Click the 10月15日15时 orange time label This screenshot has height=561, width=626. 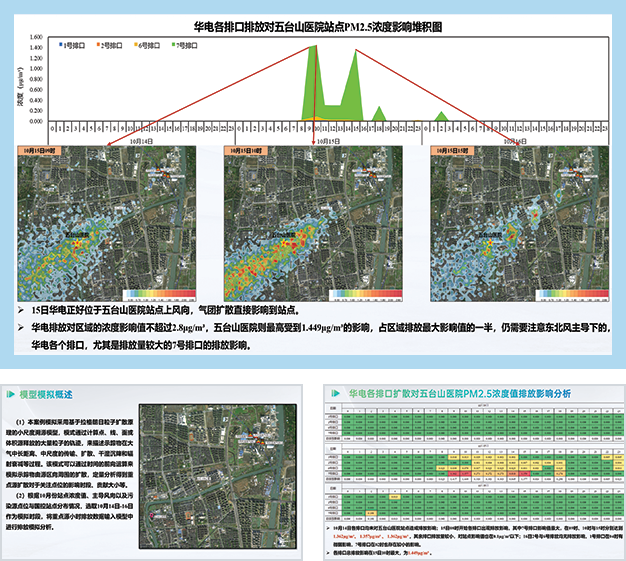pyautogui.click(x=452, y=151)
